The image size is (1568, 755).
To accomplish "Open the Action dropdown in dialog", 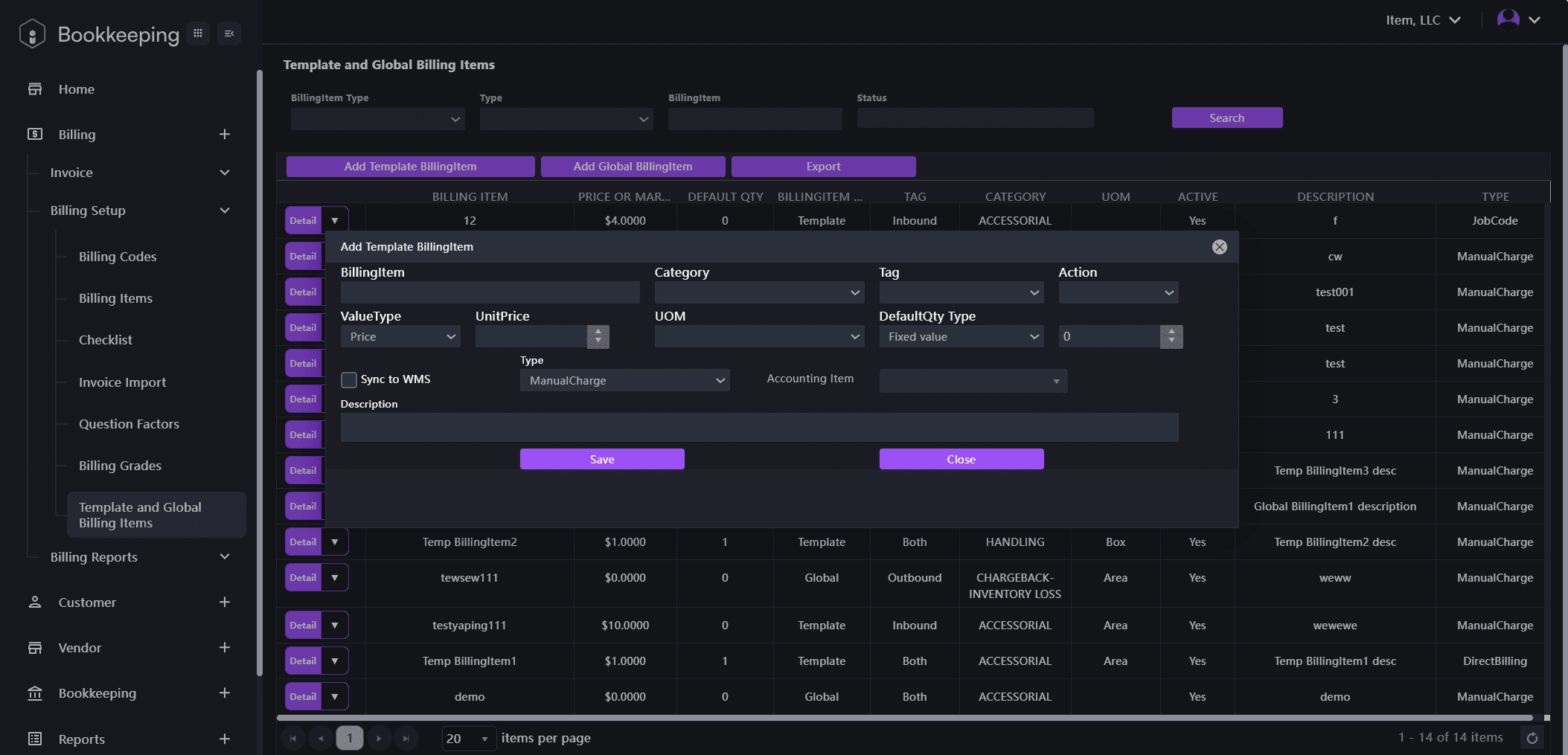I will tap(1118, 292).
